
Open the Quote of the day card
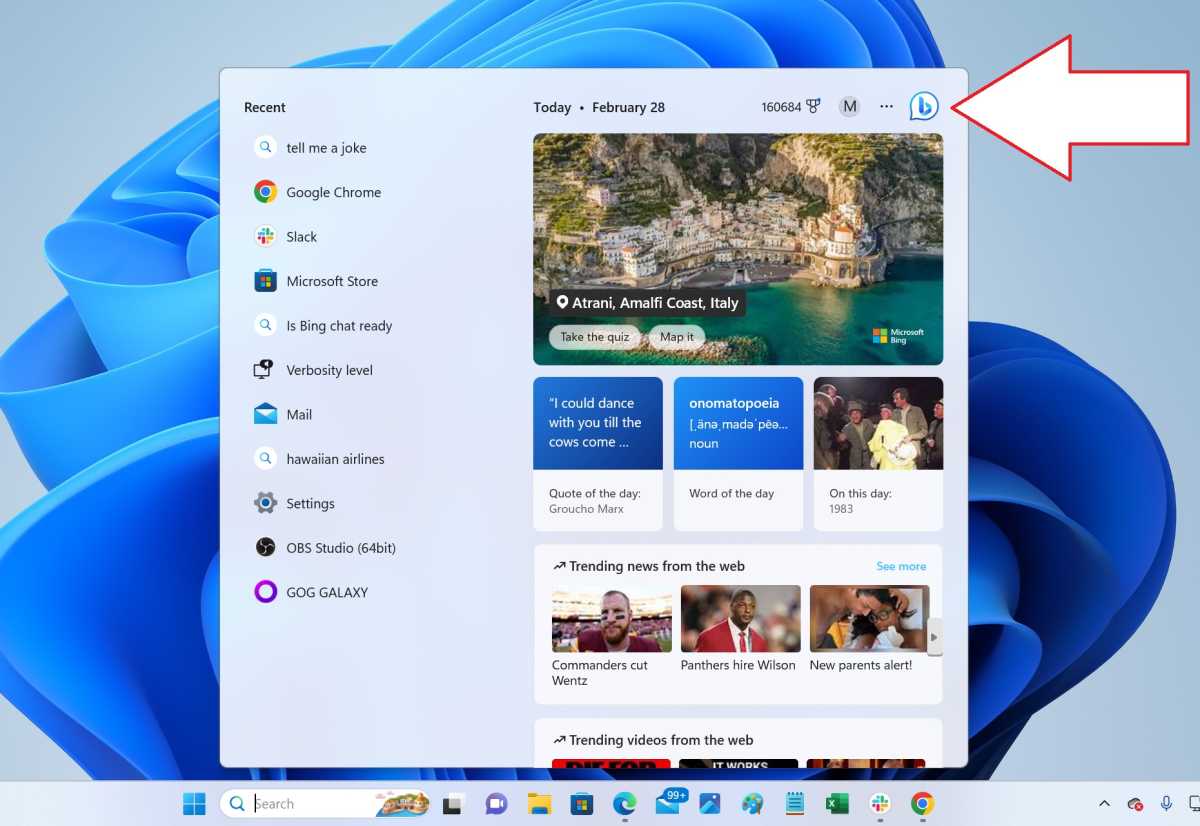597,453
